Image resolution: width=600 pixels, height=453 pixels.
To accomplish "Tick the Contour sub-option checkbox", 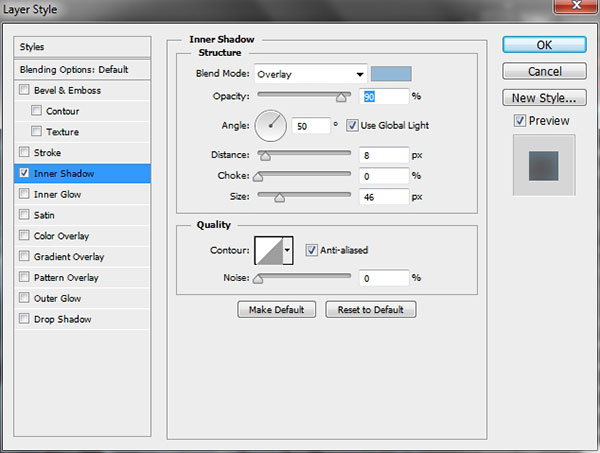I will point(36,111).
